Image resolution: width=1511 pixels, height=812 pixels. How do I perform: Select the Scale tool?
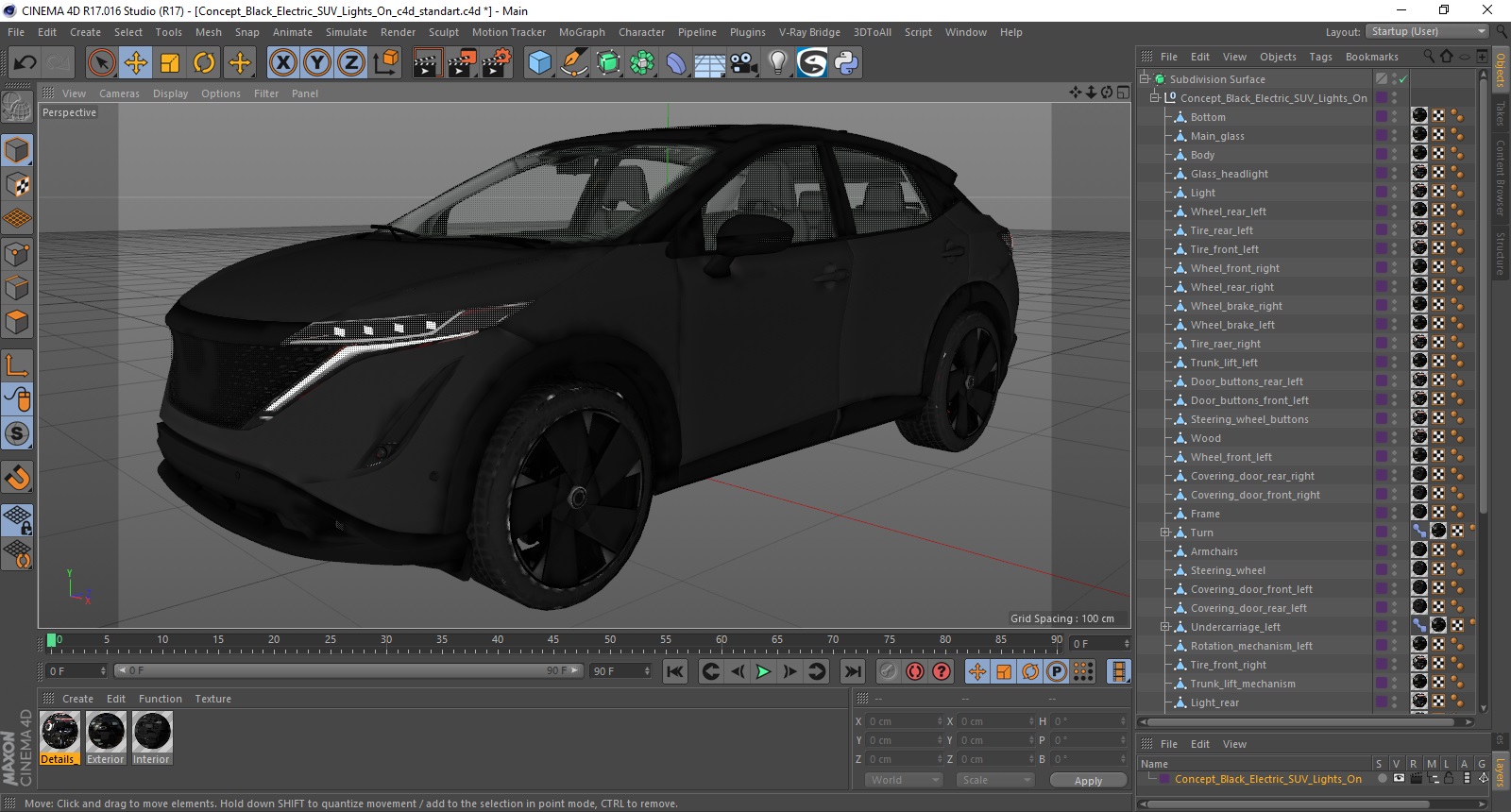point(170,63)
